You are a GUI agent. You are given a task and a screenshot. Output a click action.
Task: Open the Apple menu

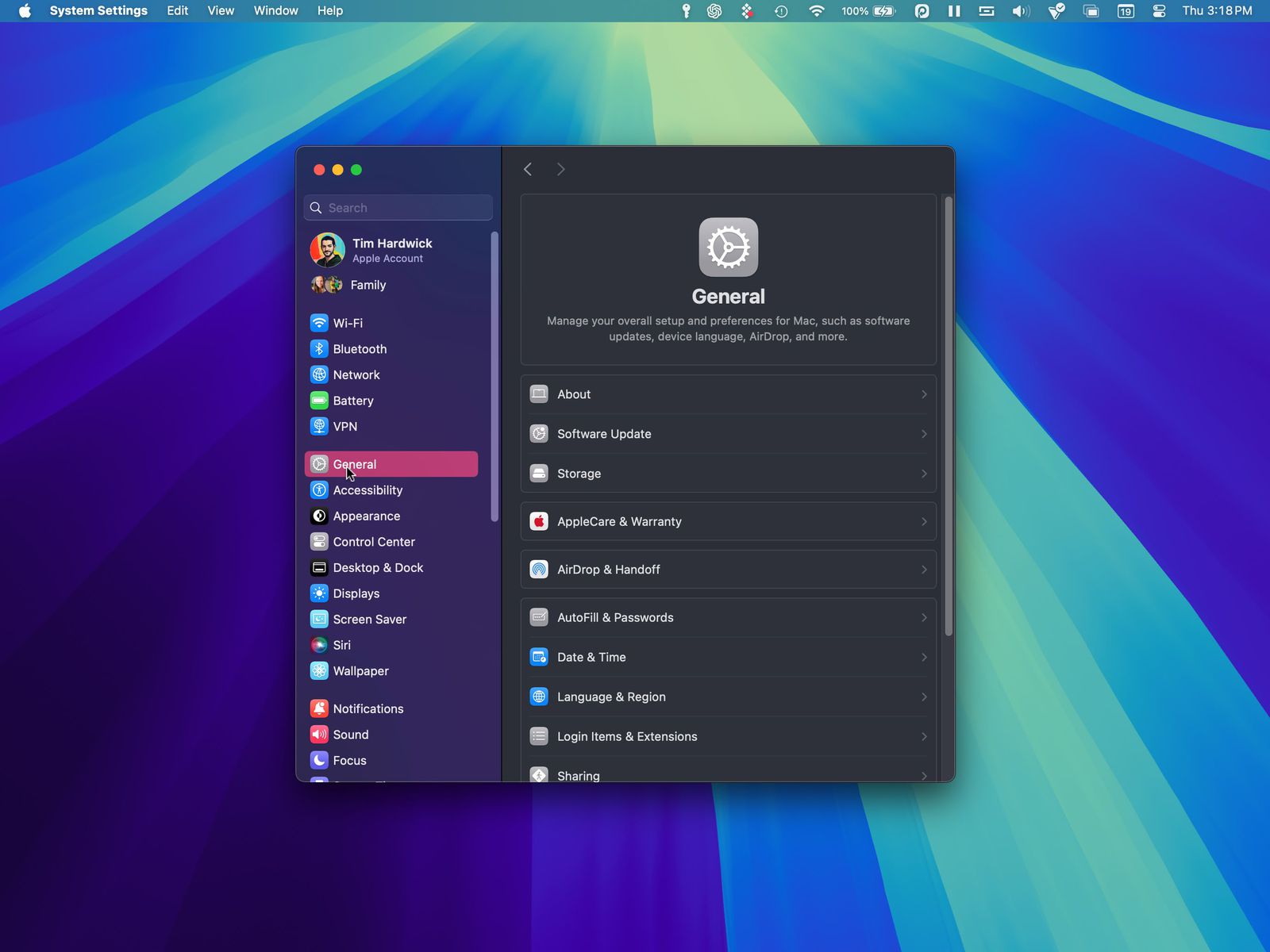click(25, 10)
